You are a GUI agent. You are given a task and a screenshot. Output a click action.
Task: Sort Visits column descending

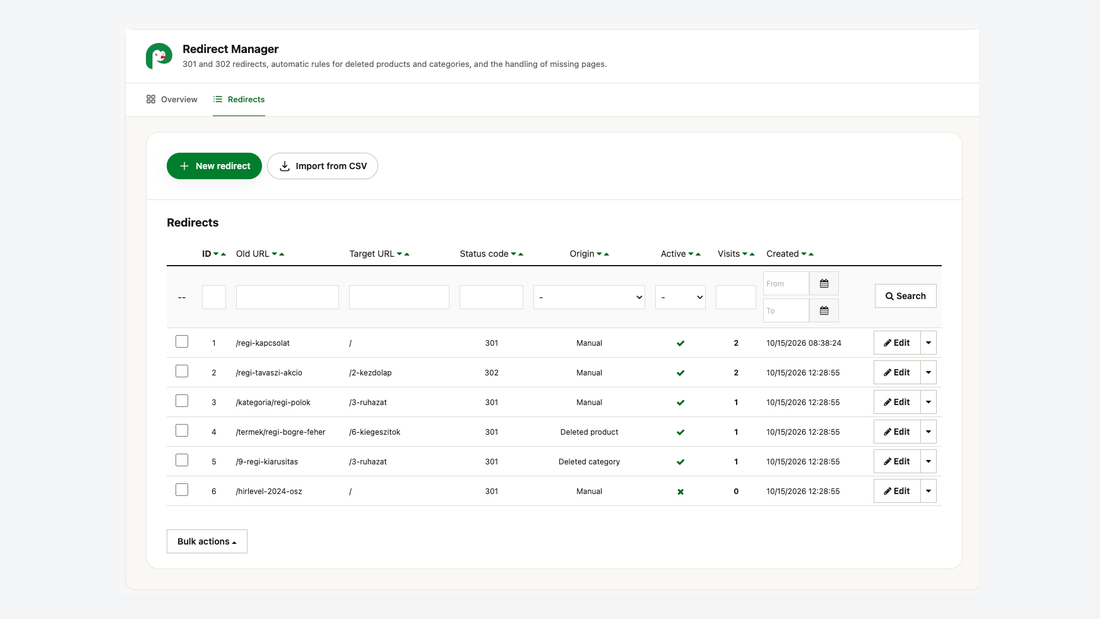point(745,254)
